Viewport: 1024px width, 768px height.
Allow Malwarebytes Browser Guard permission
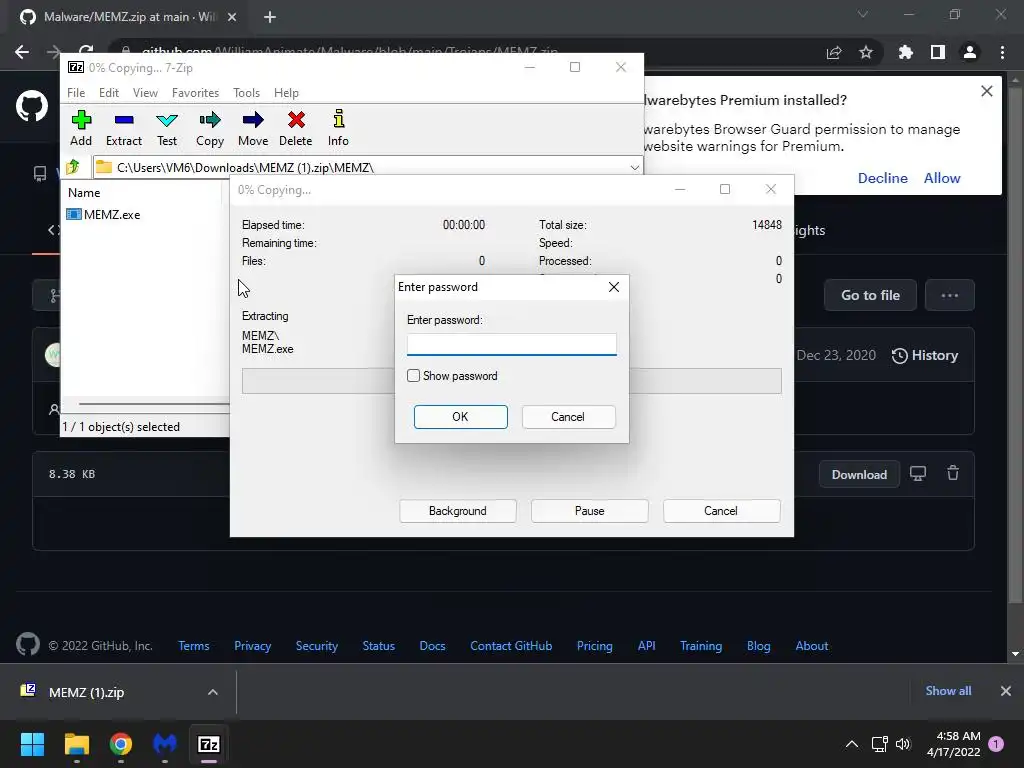tap(942, 178)
